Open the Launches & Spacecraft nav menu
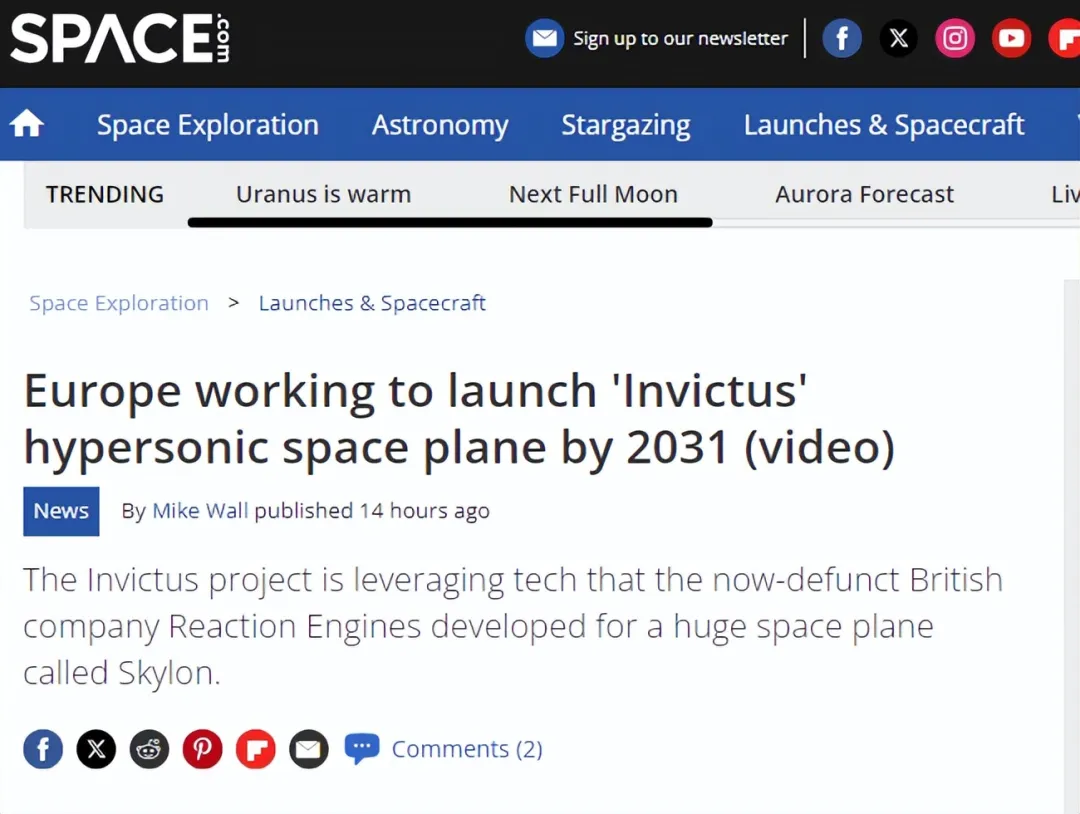Image resolution: width=1080 pixels, height=814 pixels. (884, 125)
